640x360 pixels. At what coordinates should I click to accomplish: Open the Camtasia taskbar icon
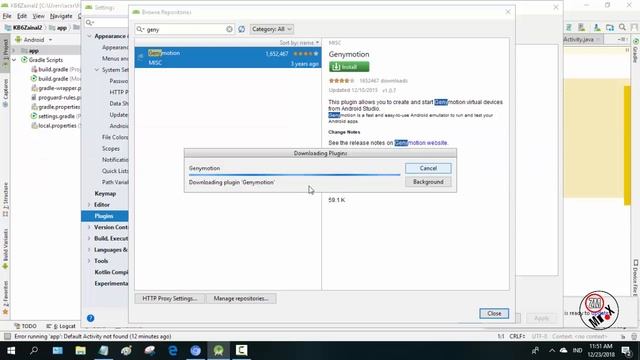241,351
